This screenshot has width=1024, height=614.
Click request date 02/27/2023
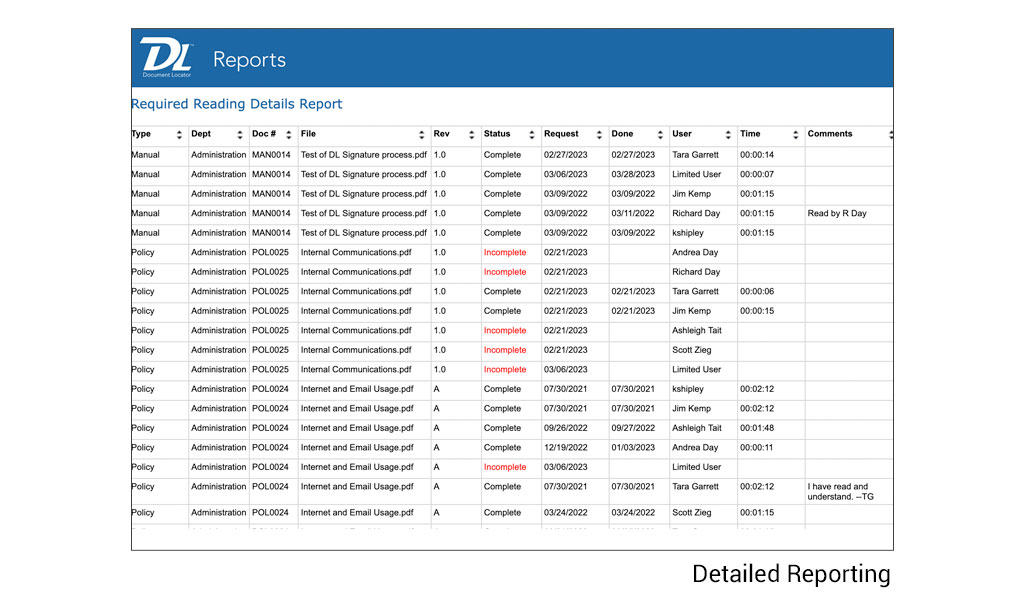click(x=566, y=155)
